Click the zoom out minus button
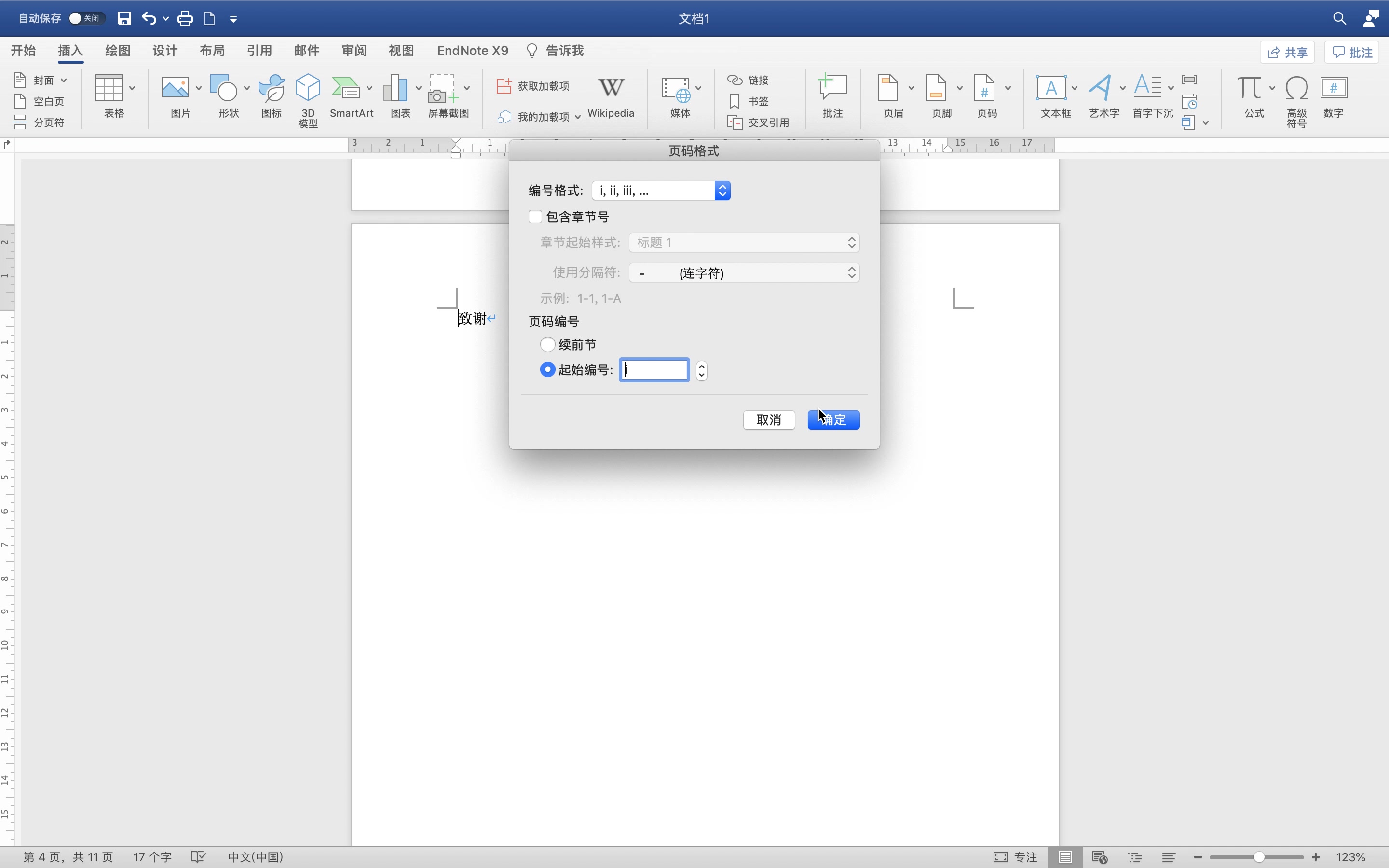 pos(1198,856)
